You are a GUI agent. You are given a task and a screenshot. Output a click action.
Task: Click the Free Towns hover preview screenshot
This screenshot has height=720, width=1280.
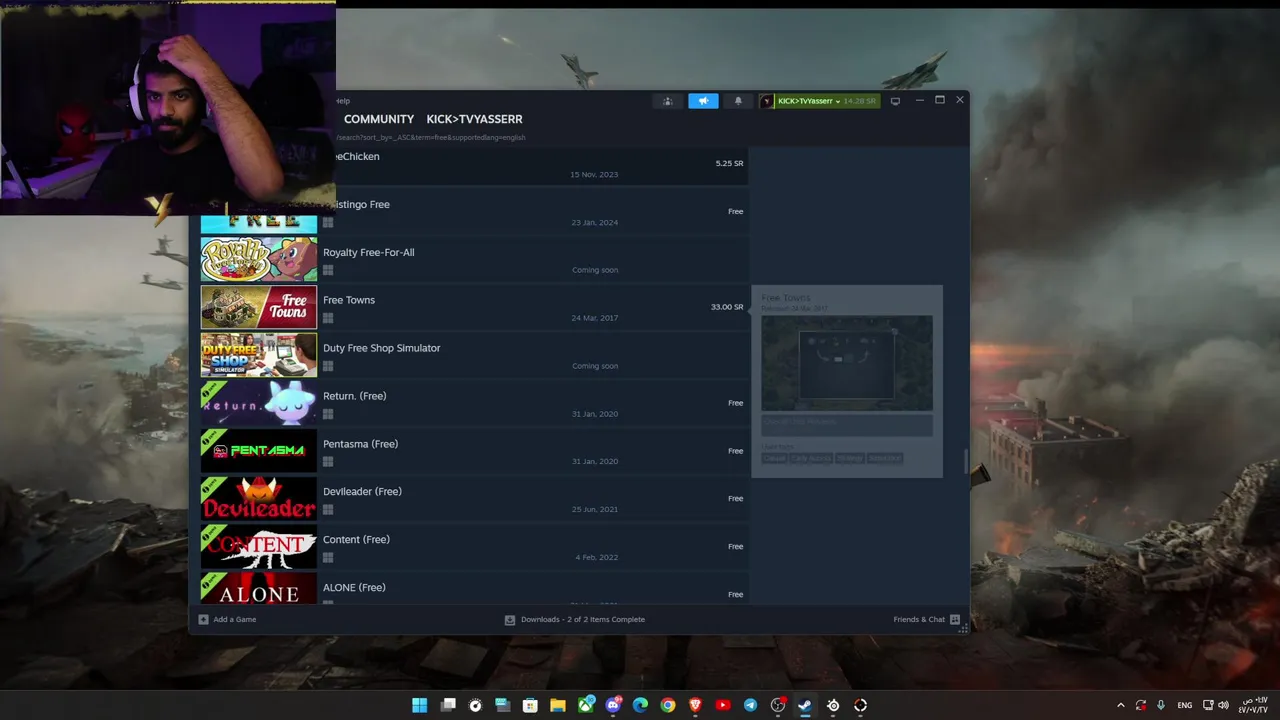coord(847,363)
